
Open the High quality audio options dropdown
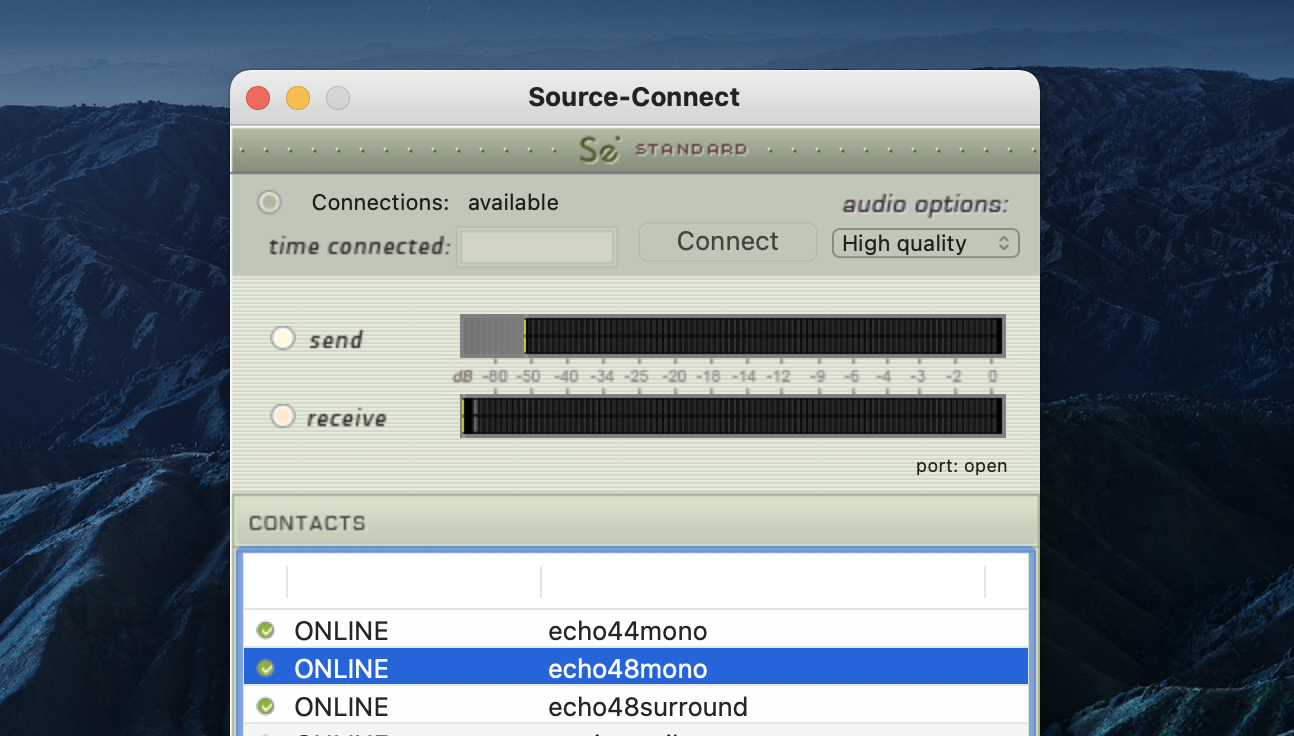click(925, 244)
